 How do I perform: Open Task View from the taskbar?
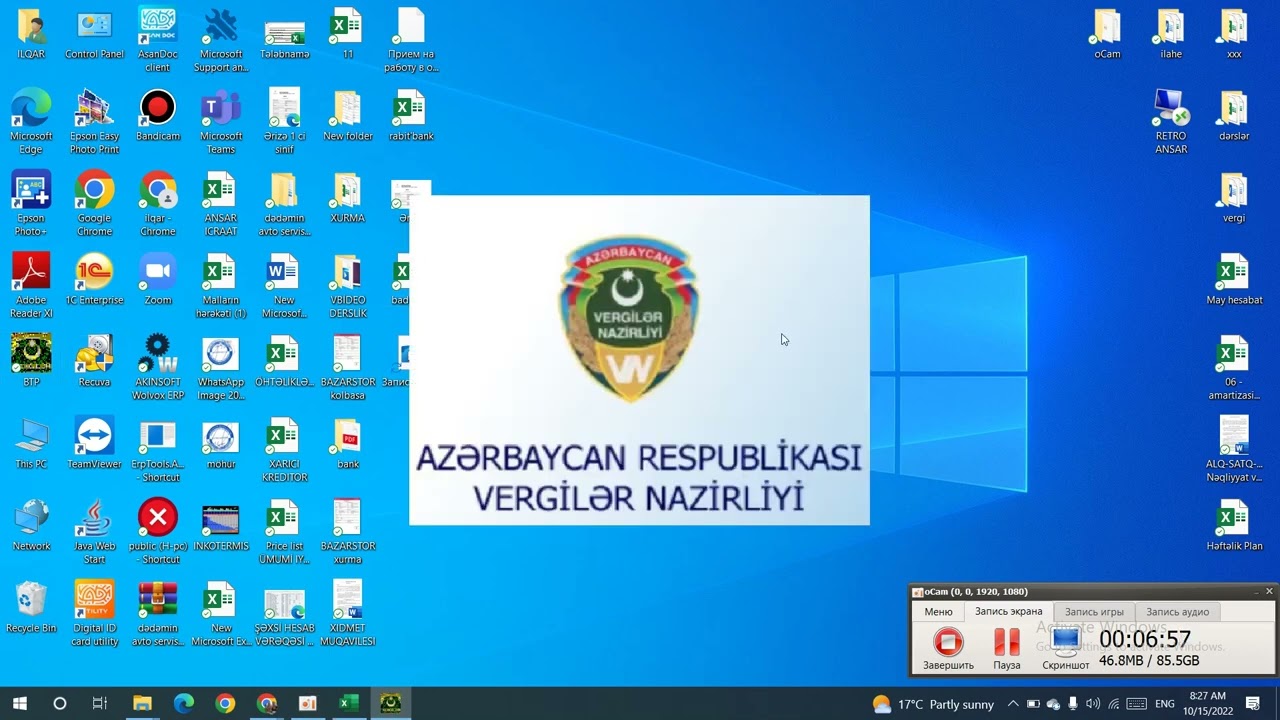(99, 704)
